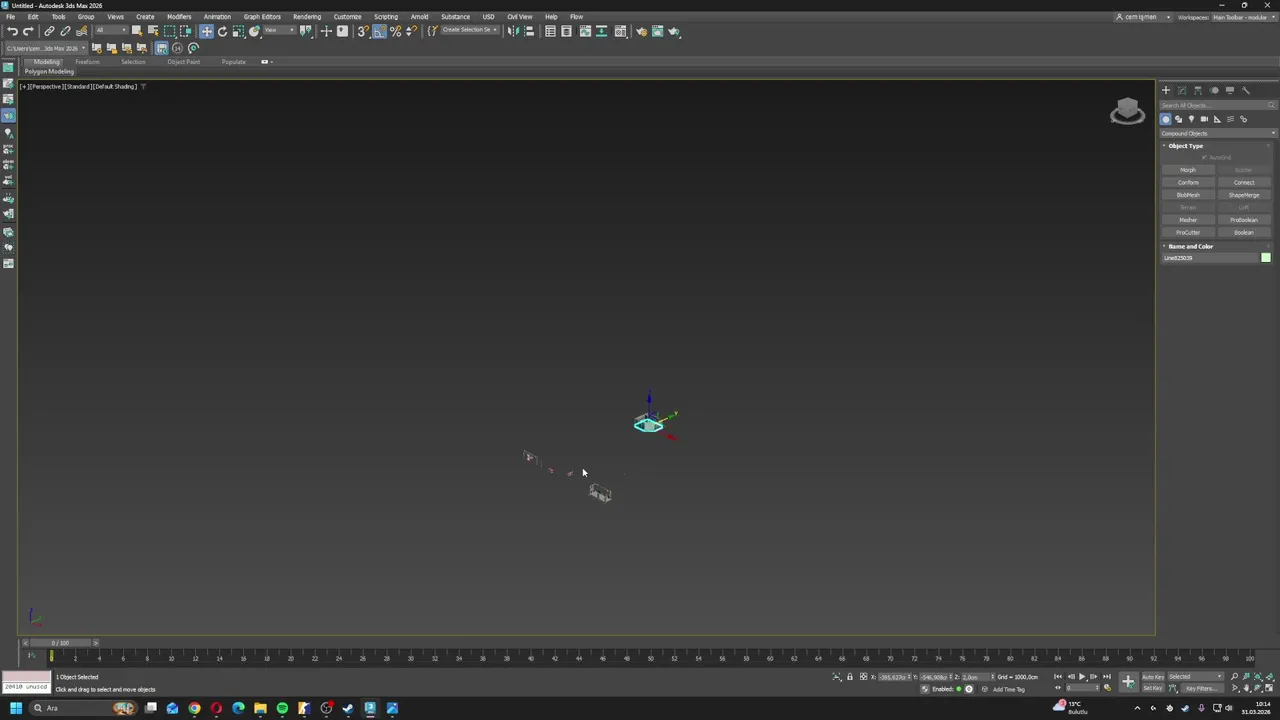Select the Shapes category icon
The image size is (1280, 720).
[1178, 119]
